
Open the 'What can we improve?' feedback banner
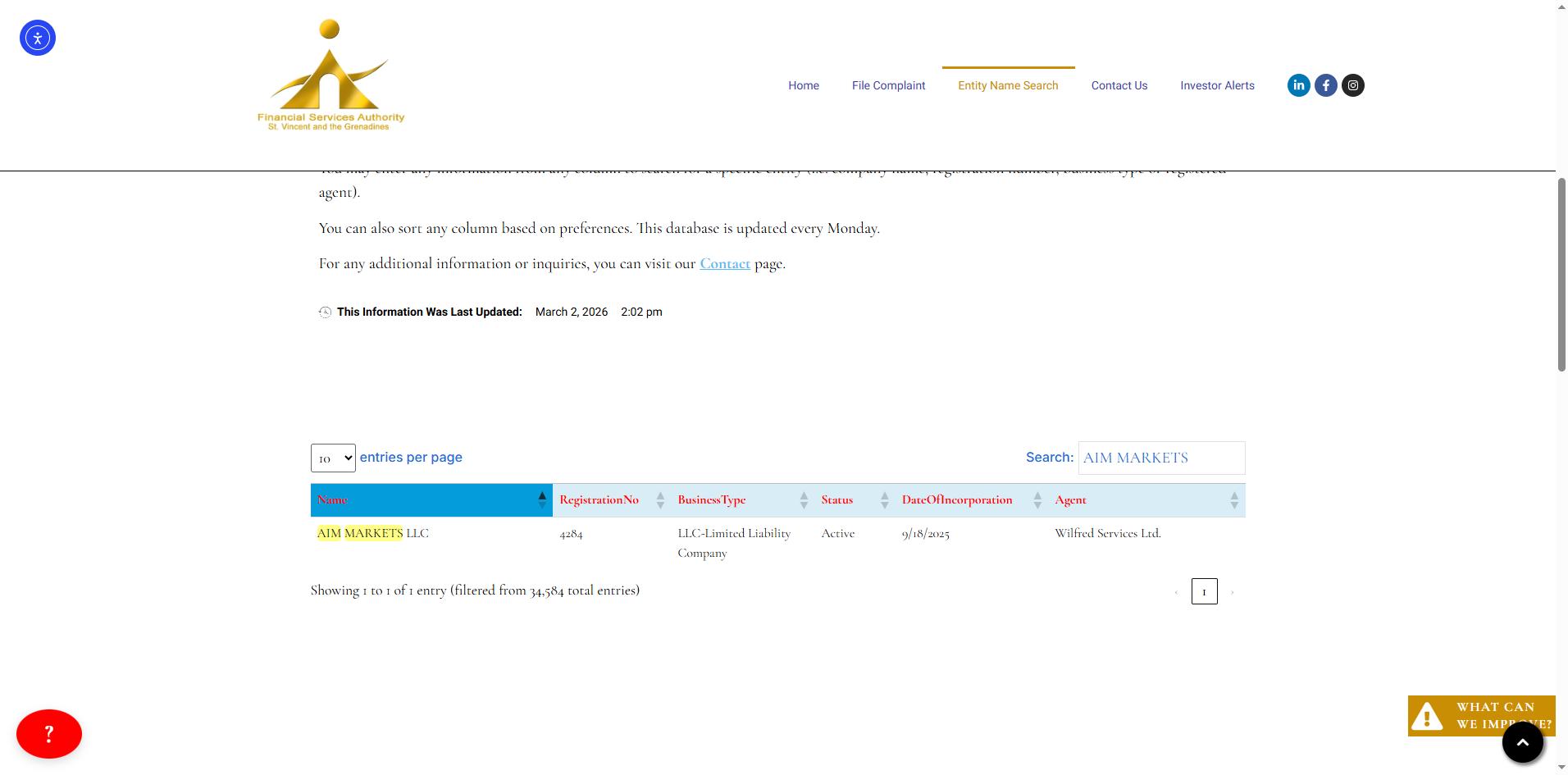coord(1481,715)
